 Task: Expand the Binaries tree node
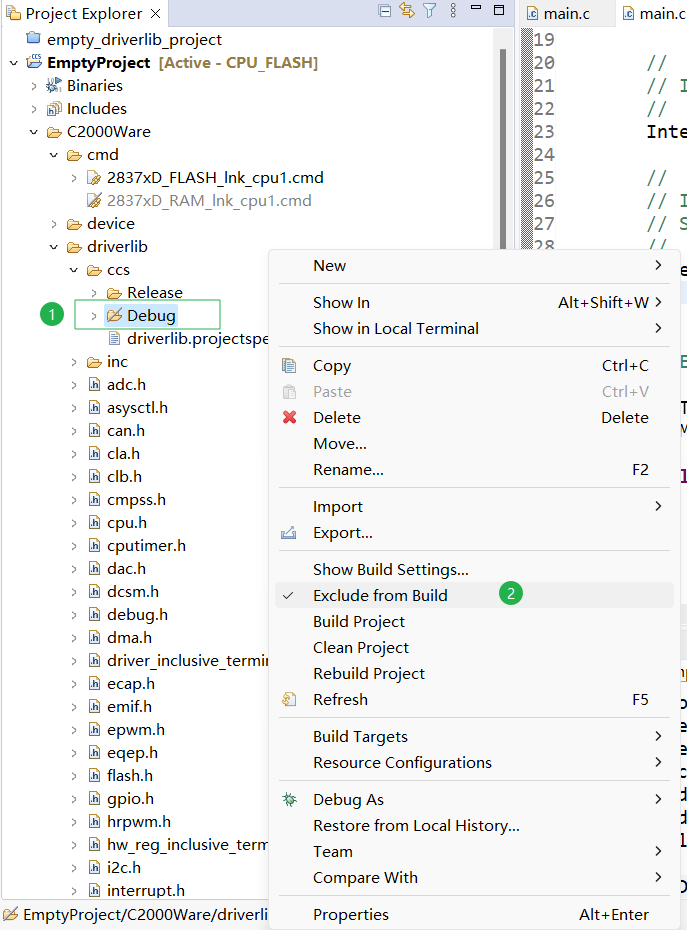click(x=34, y=86)
